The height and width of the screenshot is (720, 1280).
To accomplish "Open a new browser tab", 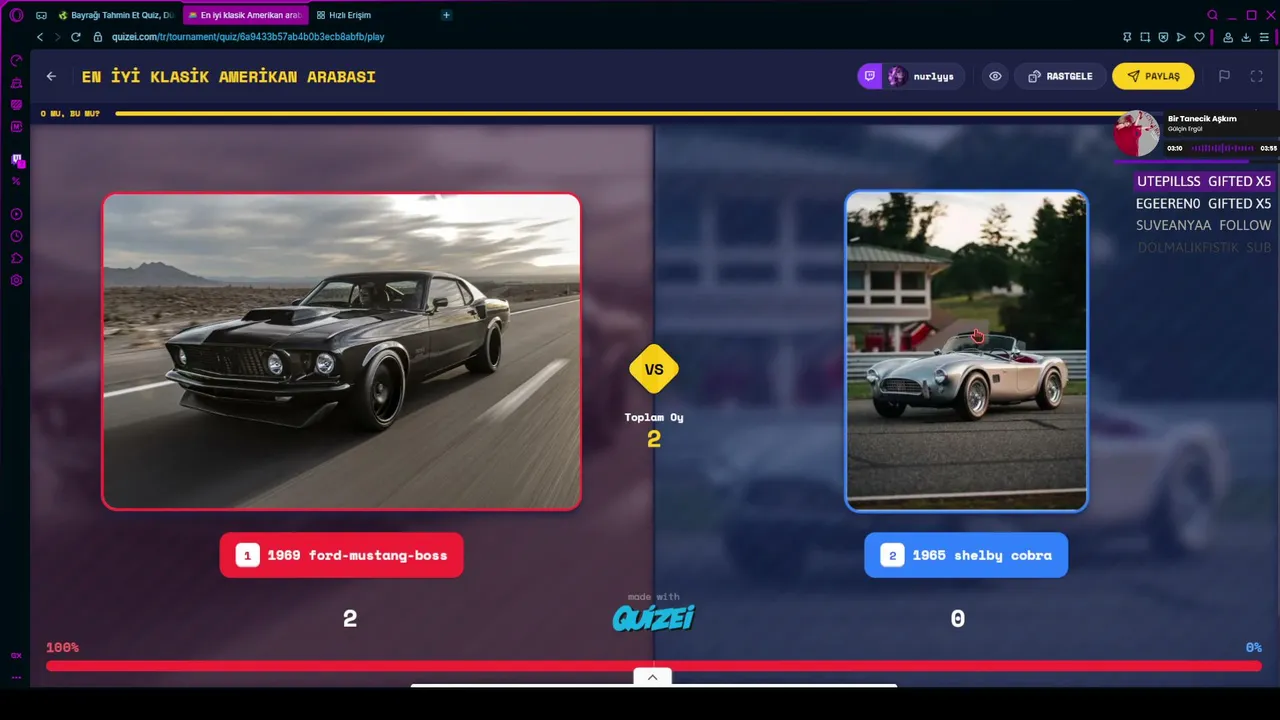I will [446, 15].
